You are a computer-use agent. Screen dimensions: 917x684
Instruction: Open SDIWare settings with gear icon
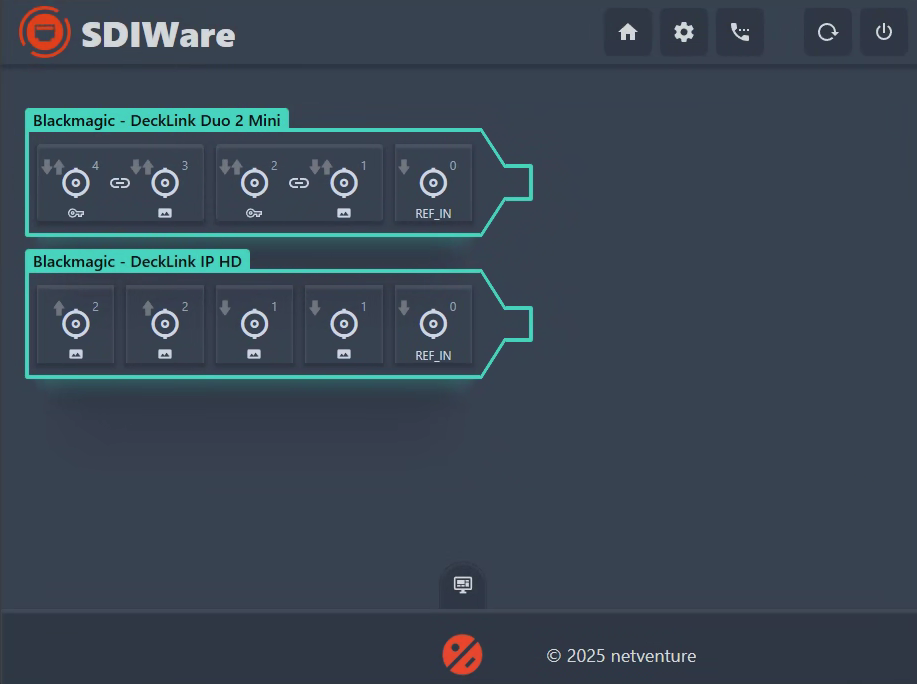(x=683, y=32)
